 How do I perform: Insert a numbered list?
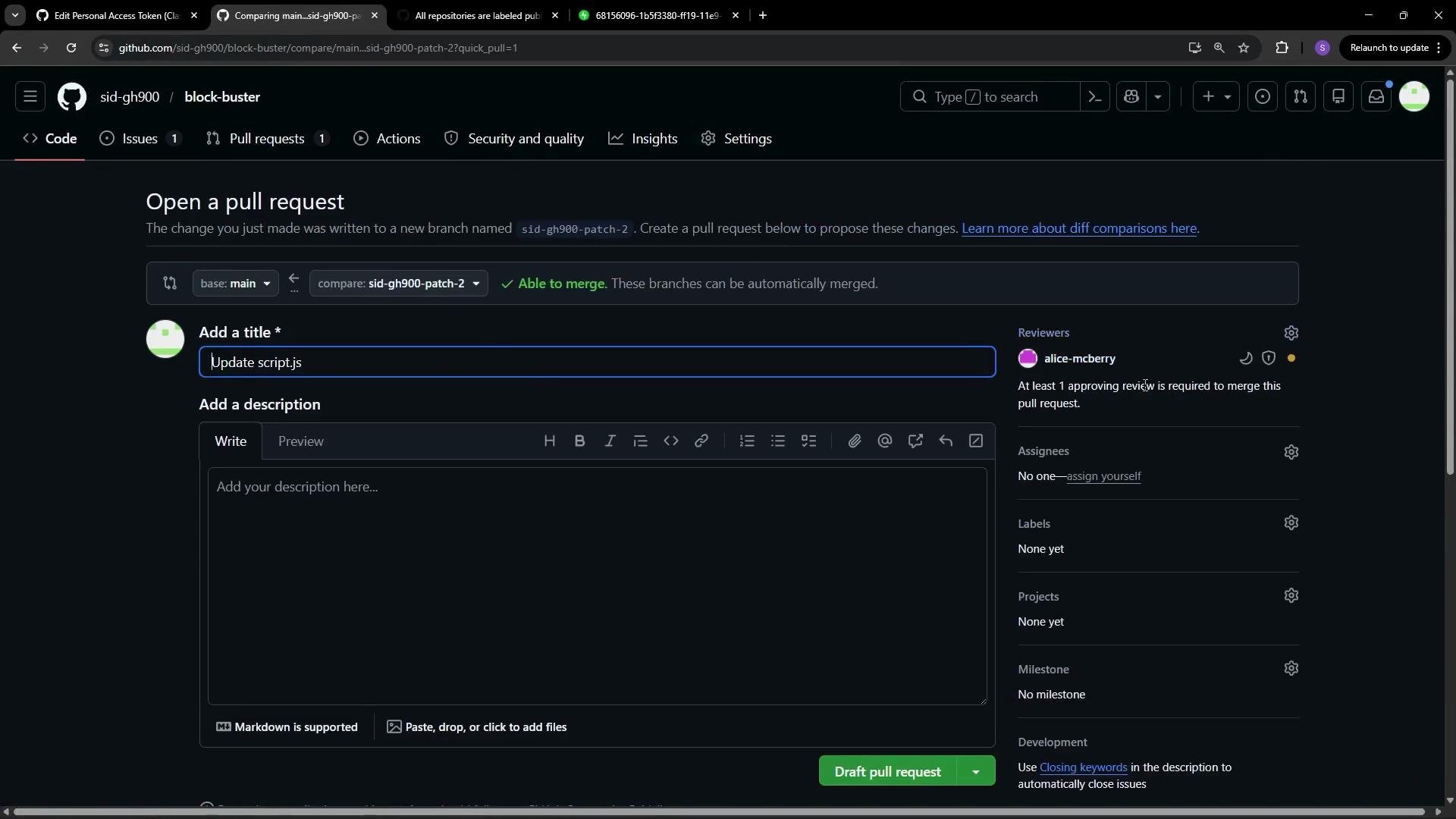748,441
